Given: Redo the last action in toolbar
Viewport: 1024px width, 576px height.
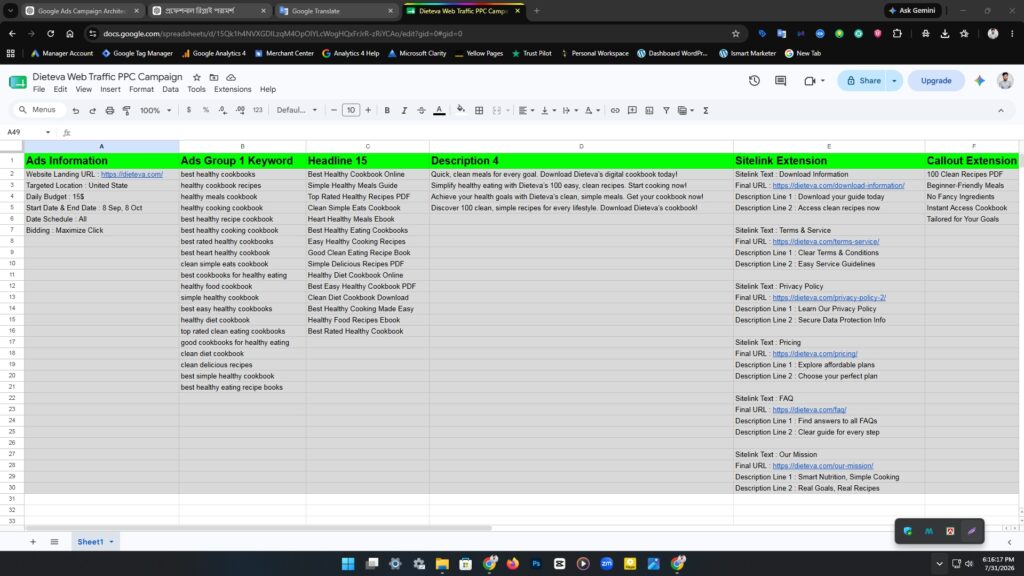Looking at the screenshot, I should click(x=93, y=110).
